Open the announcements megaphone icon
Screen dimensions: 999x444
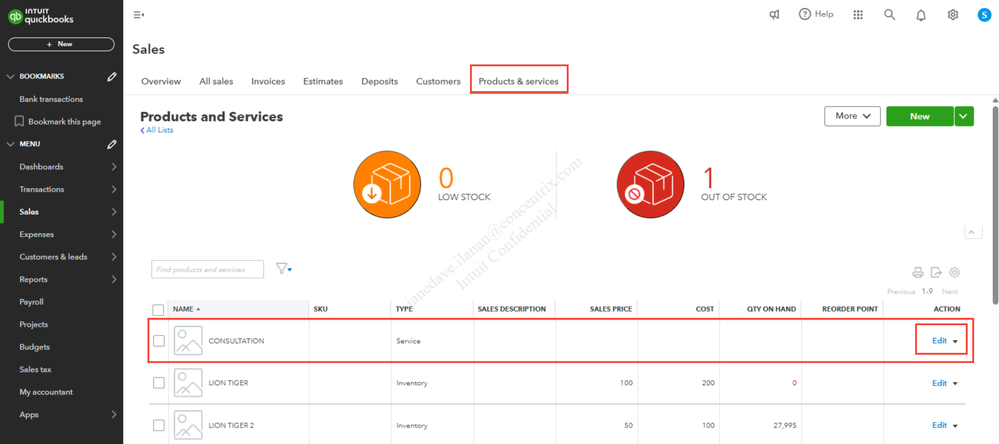tap(774, 15)
